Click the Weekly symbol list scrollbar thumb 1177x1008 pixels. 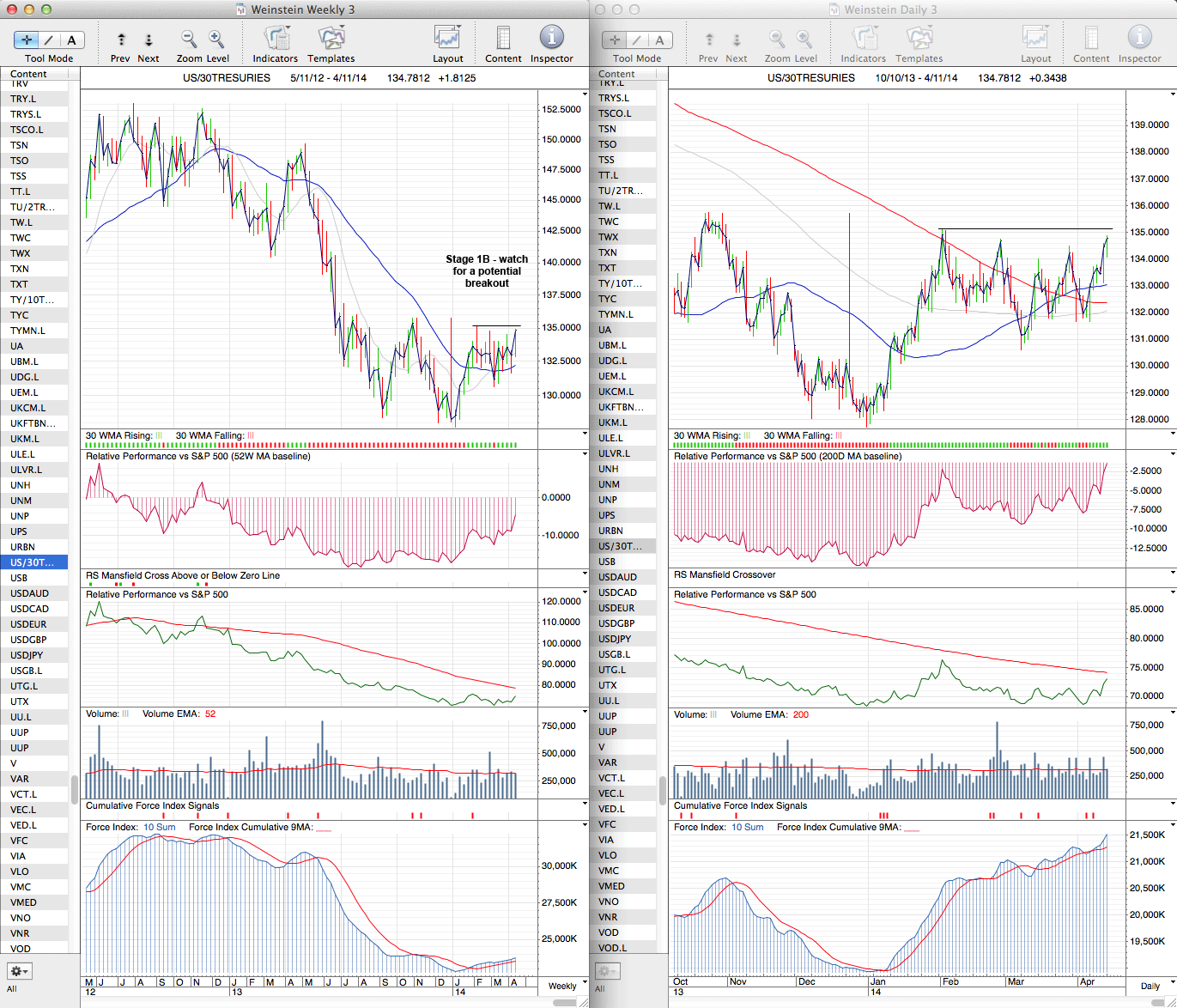click(x=75, y=788)
